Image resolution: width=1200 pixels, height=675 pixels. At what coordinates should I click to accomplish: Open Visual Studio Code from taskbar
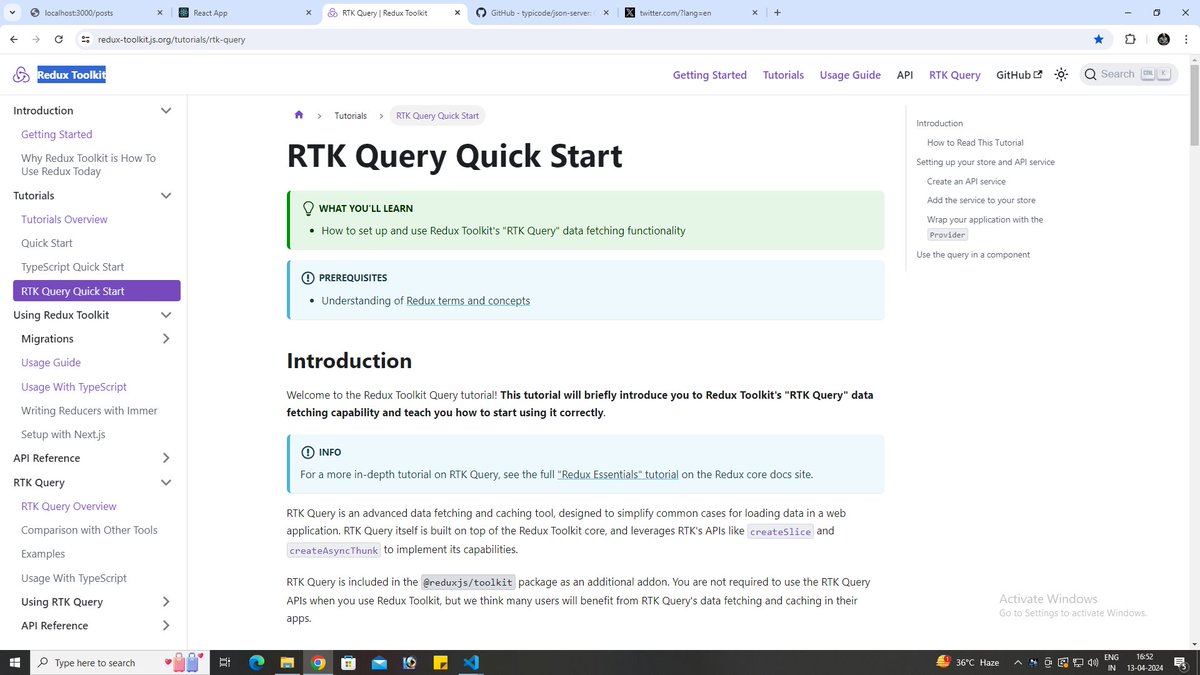coord(471,662)
